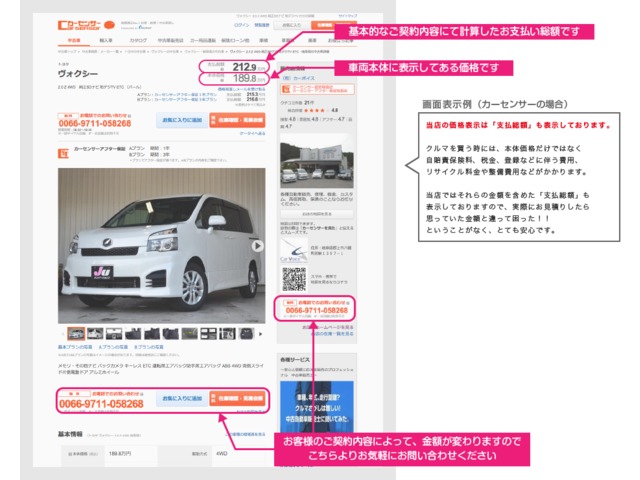Show Aプランの写真 photos

113,347
